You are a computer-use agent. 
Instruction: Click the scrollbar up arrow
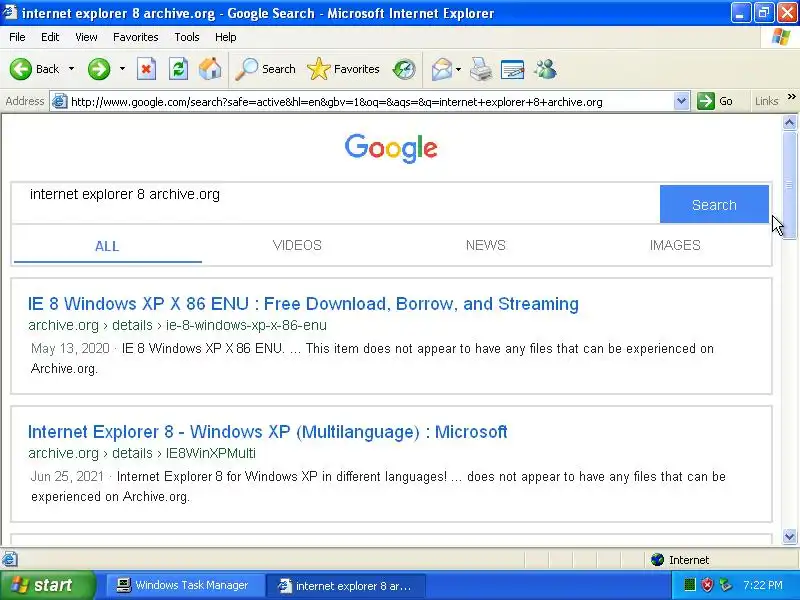(789, 122)
